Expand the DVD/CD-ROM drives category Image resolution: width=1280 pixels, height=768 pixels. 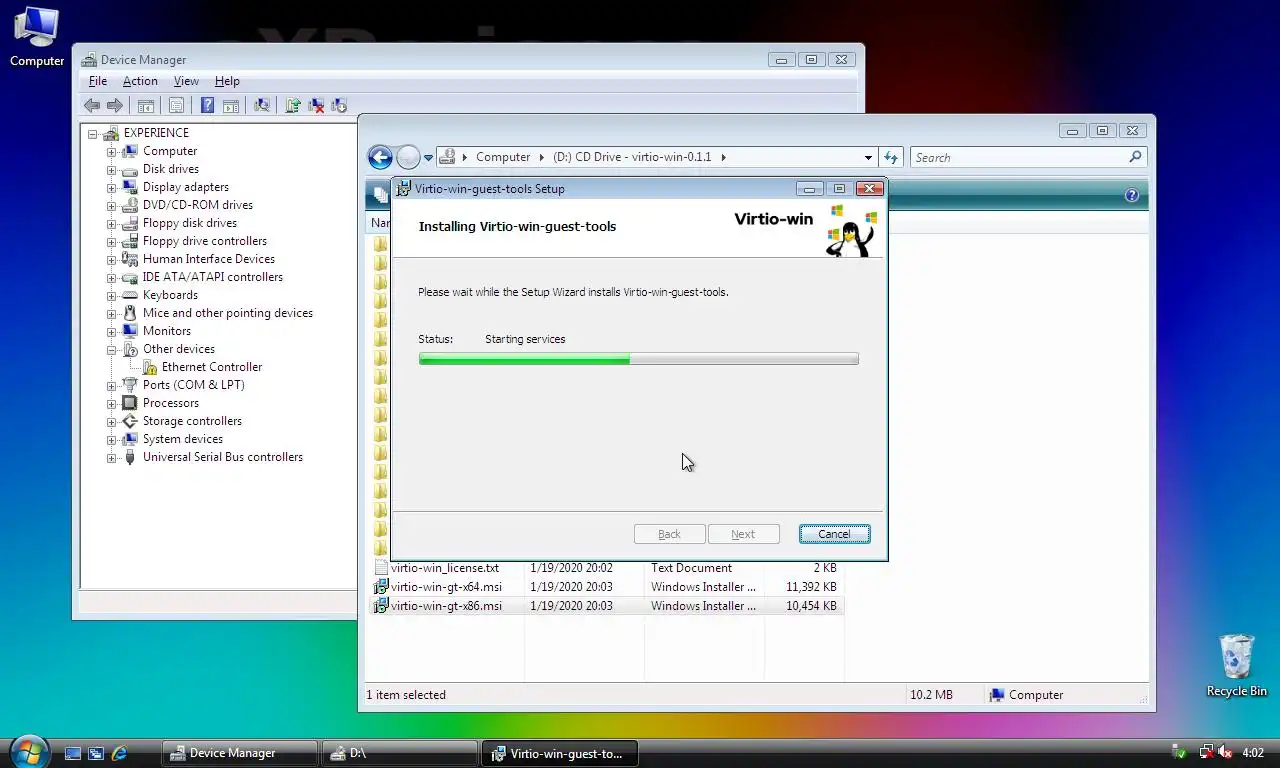click(112, 205)
